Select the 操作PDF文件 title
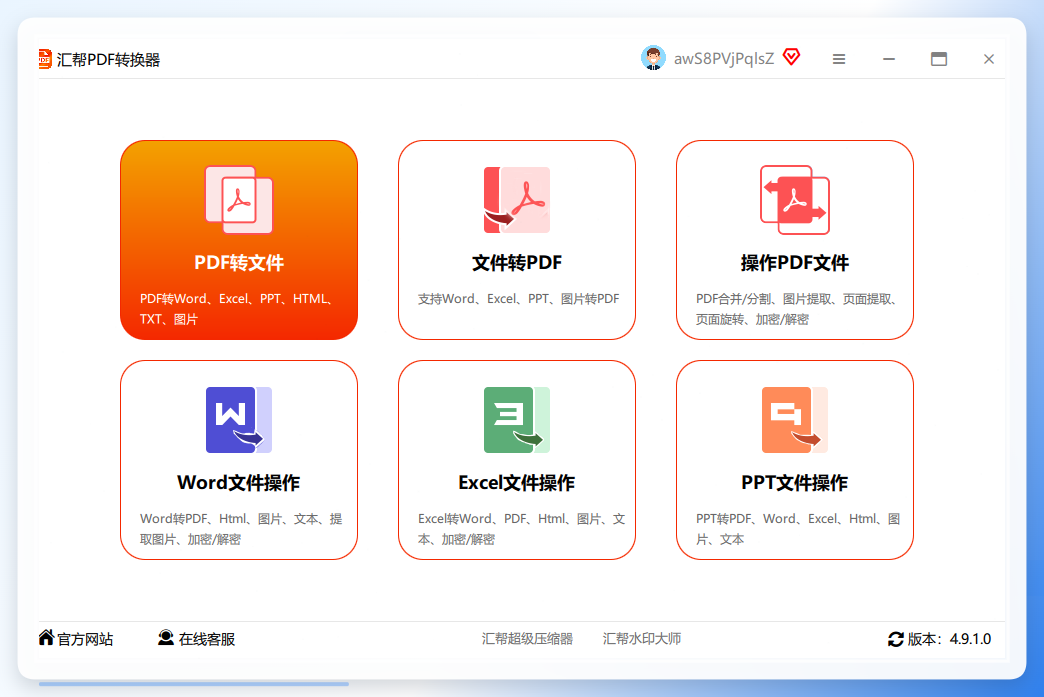 pos(795,263)
